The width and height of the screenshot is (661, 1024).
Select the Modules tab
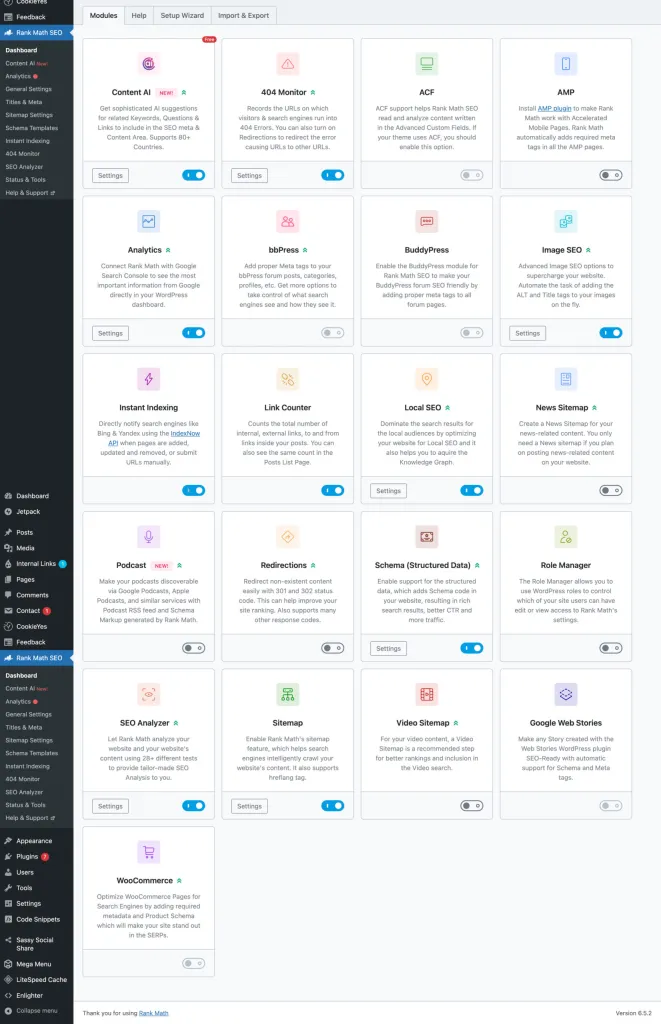pyautogui.click(x=103, y=16)
